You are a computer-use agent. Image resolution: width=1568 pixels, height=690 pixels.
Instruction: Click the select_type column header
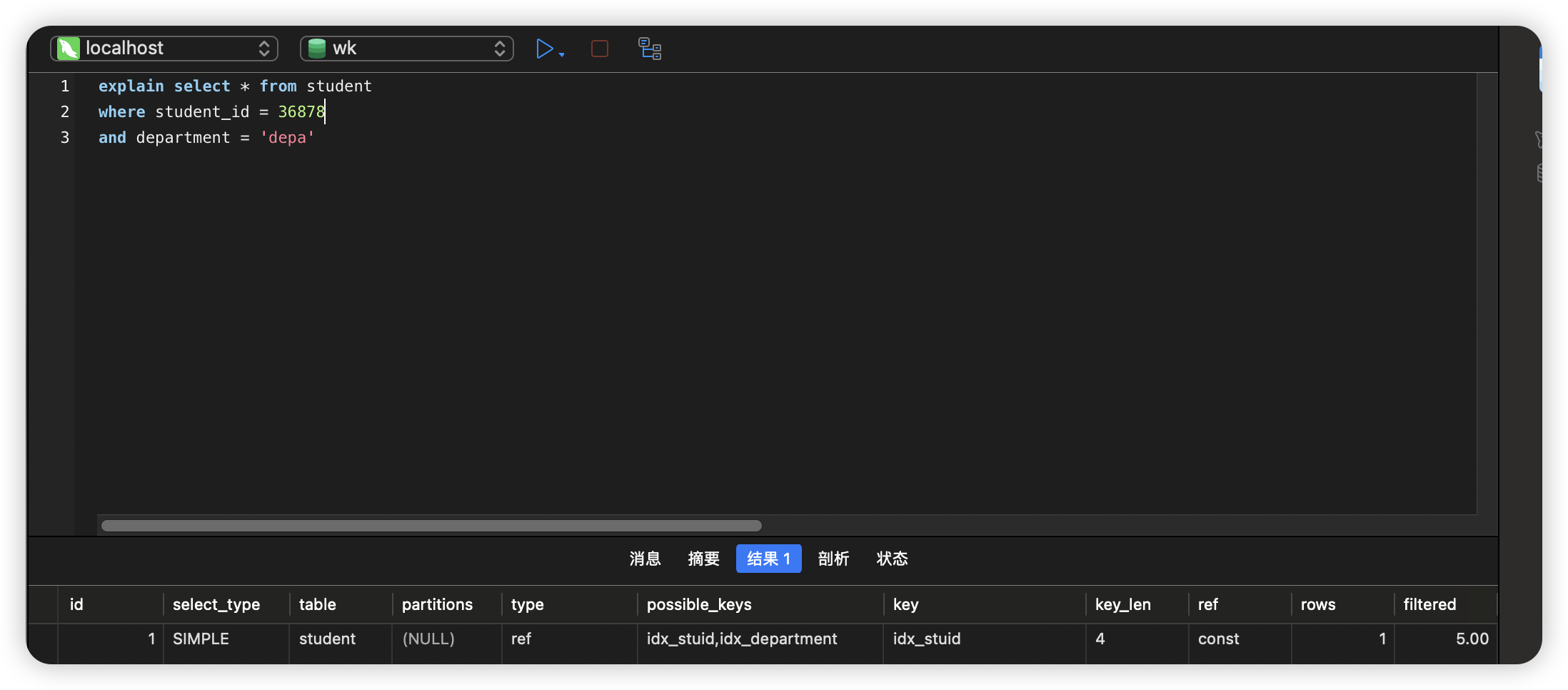(226, 604)
